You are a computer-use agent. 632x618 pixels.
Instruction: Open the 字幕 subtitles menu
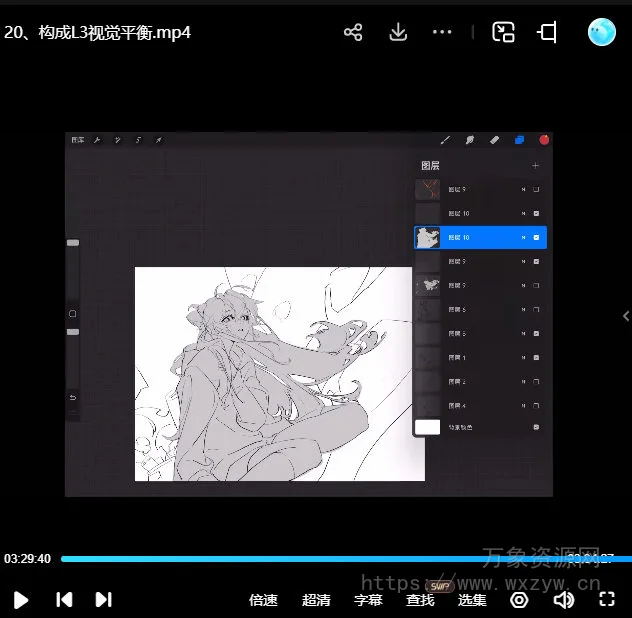368,600
